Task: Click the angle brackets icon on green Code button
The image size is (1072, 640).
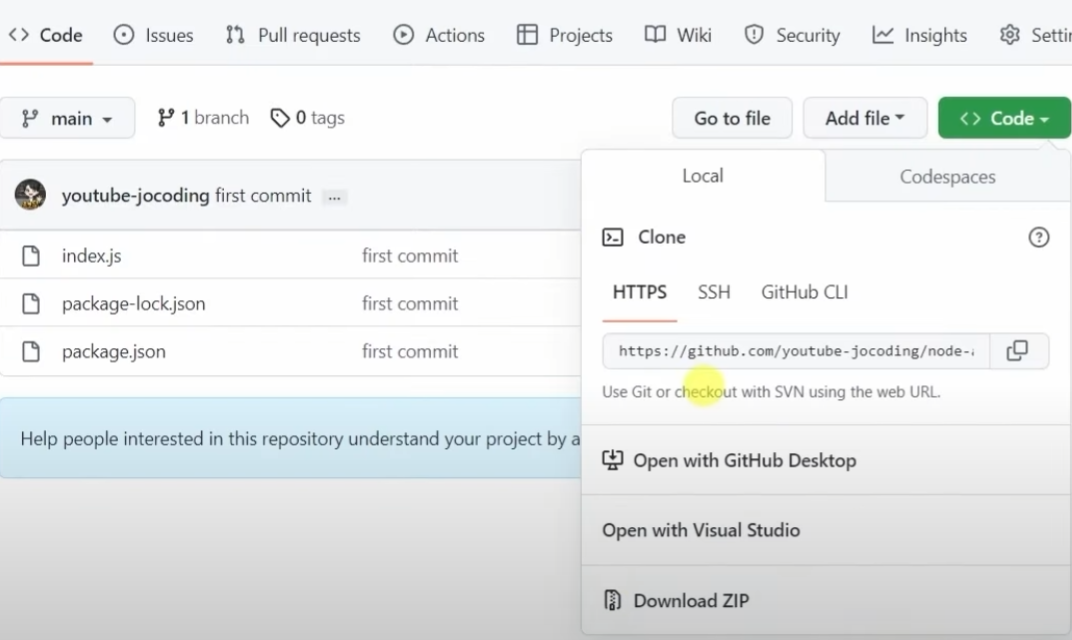Action: tap(970, 118)
